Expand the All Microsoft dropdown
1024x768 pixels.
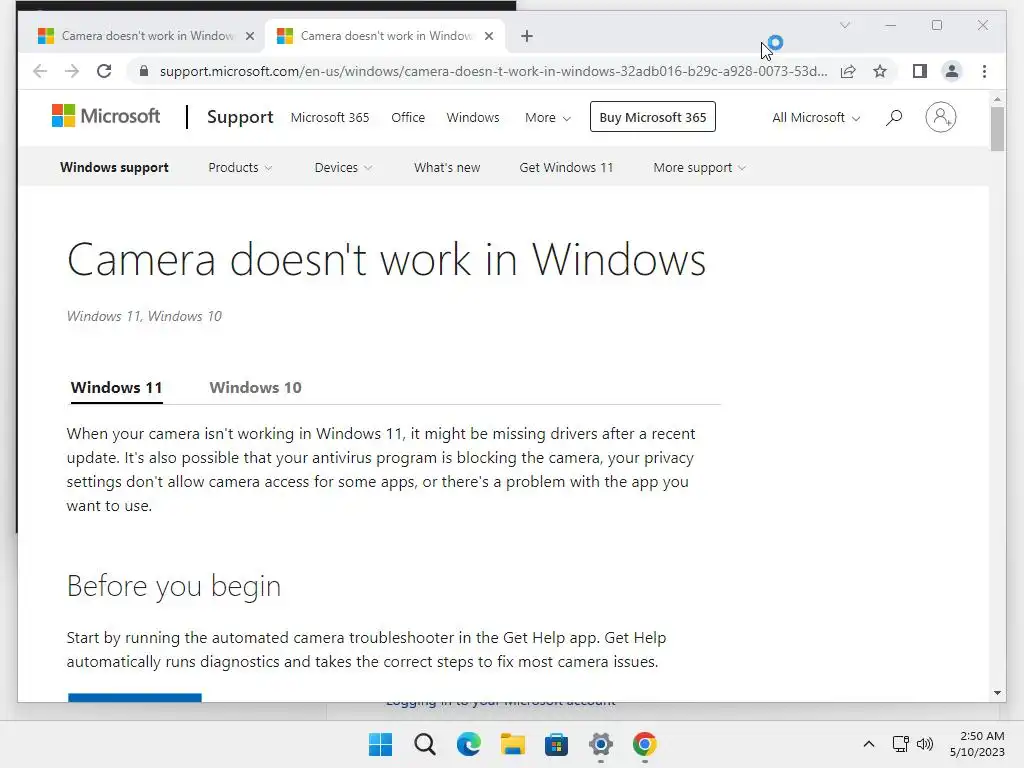816,118
